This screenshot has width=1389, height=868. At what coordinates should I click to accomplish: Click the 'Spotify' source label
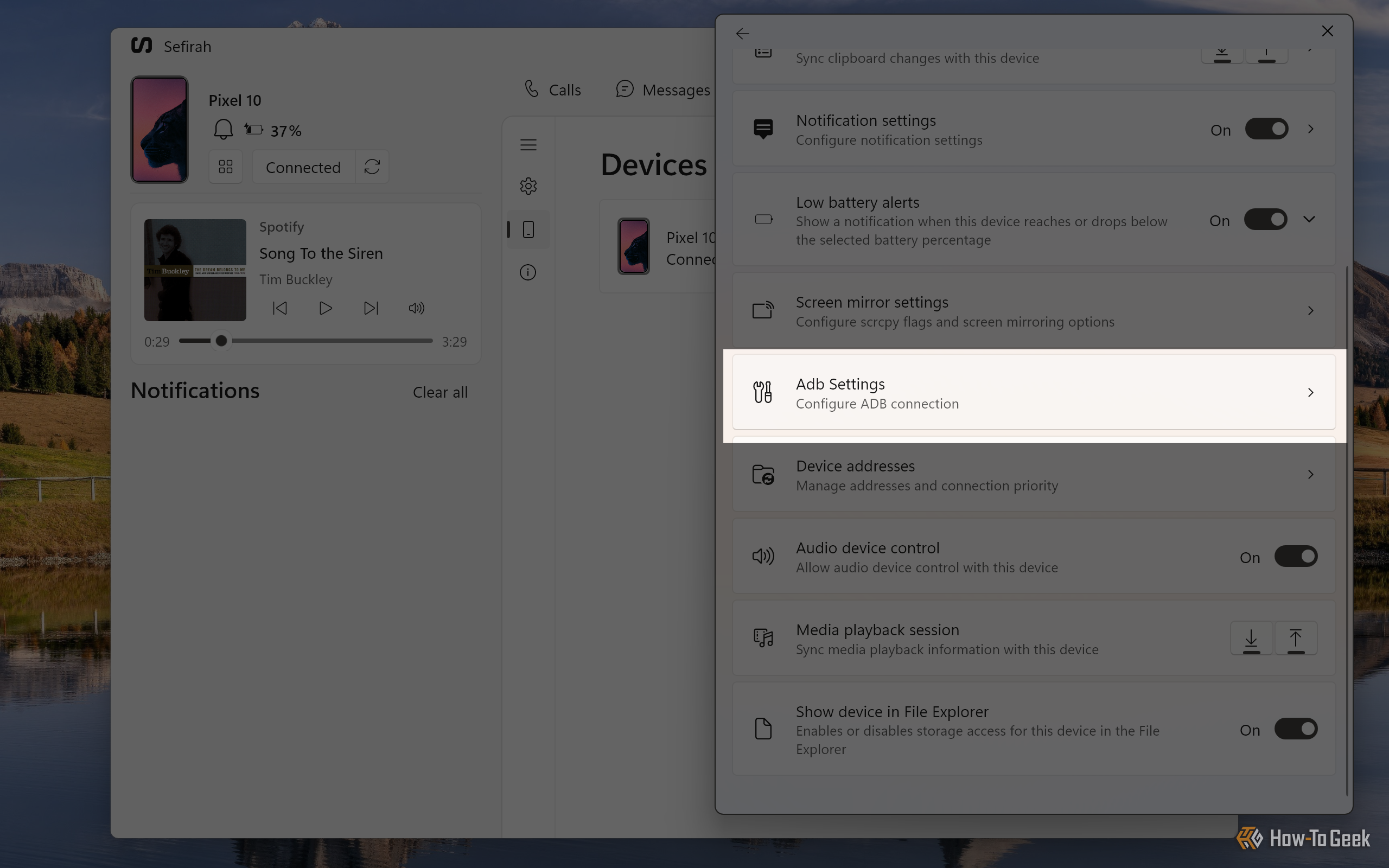click(282, 227)
